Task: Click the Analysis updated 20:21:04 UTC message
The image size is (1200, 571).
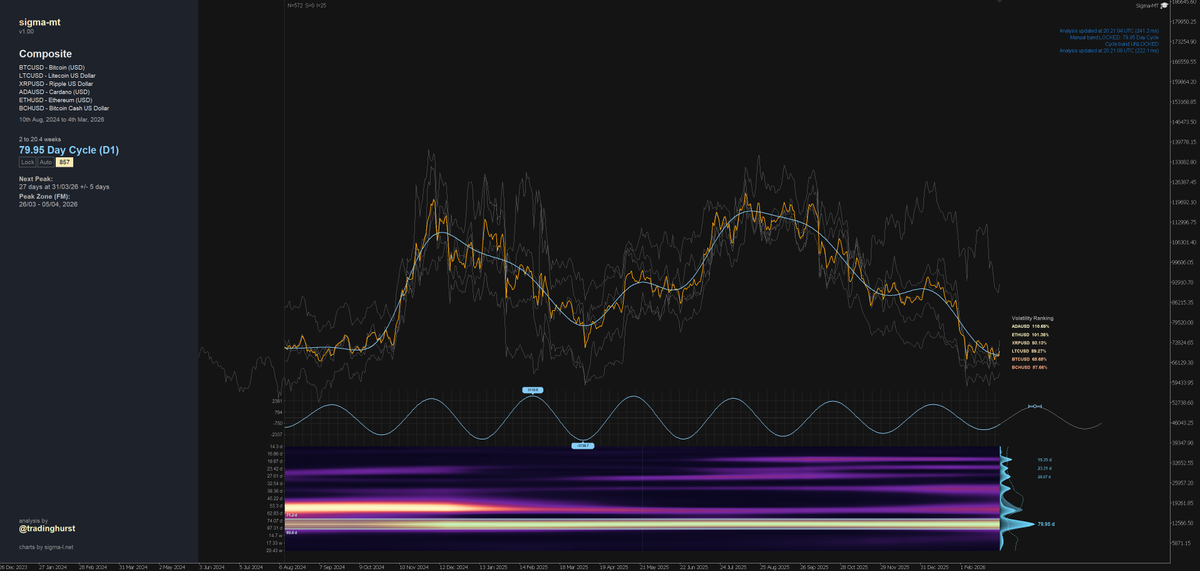Action: pyautogui.click(x=1109, y=31)
